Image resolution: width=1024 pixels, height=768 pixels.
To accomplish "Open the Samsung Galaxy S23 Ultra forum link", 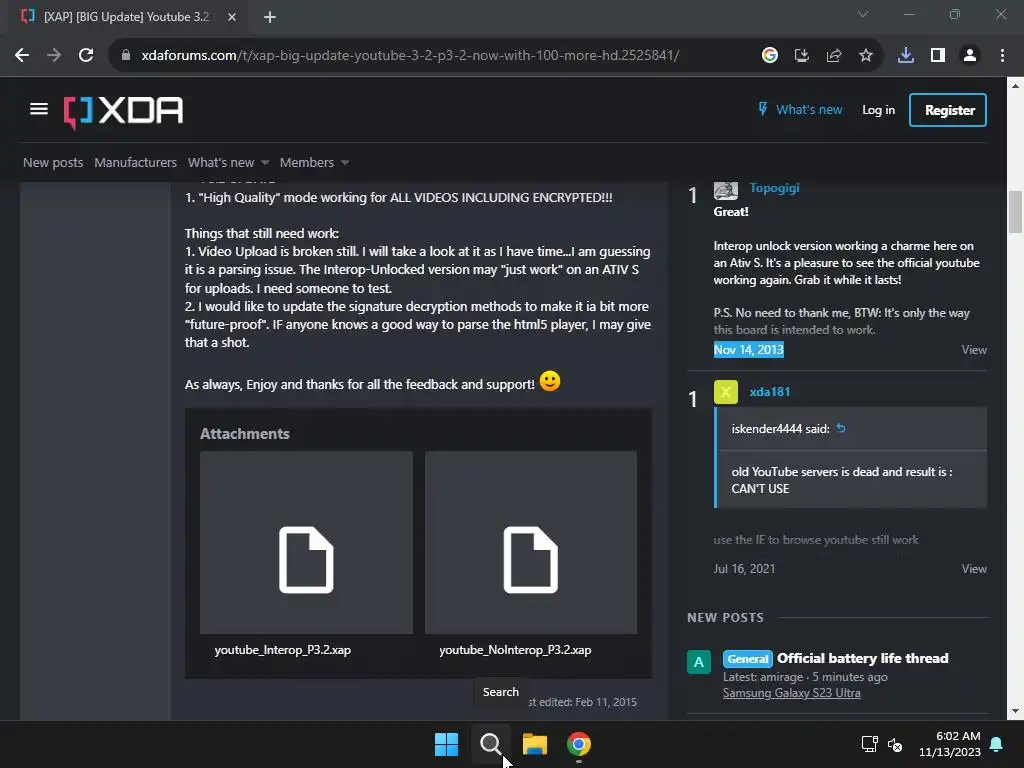I will (791, 693).
